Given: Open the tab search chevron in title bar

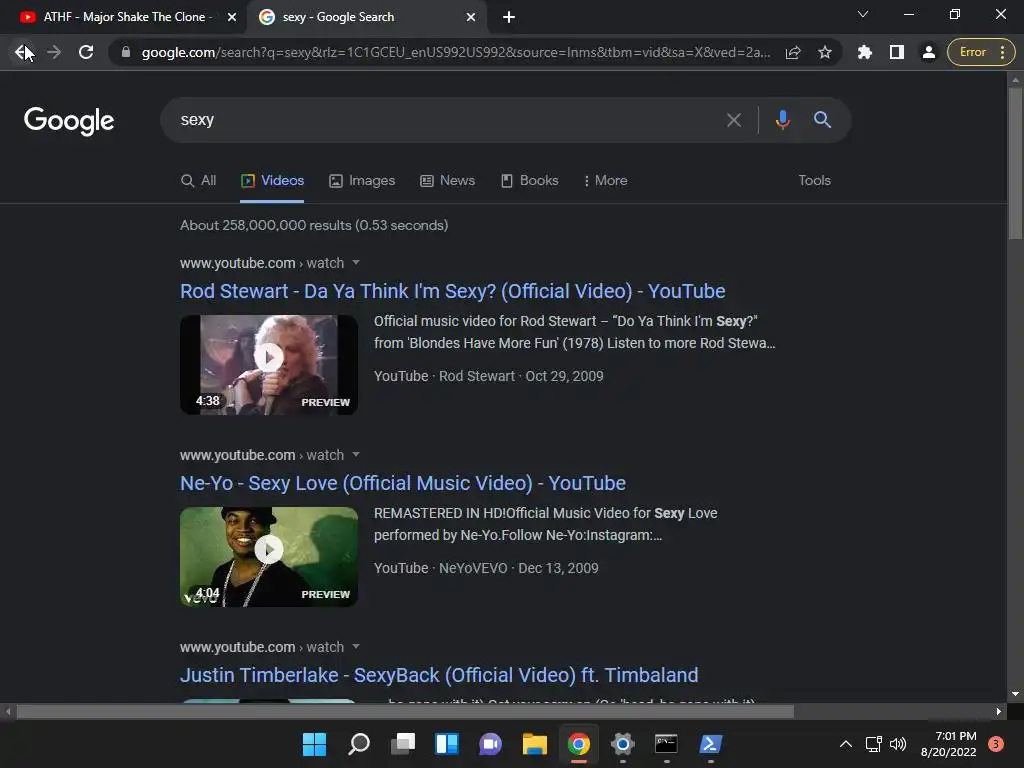Looking at the screenshot, I should (863, 14).
